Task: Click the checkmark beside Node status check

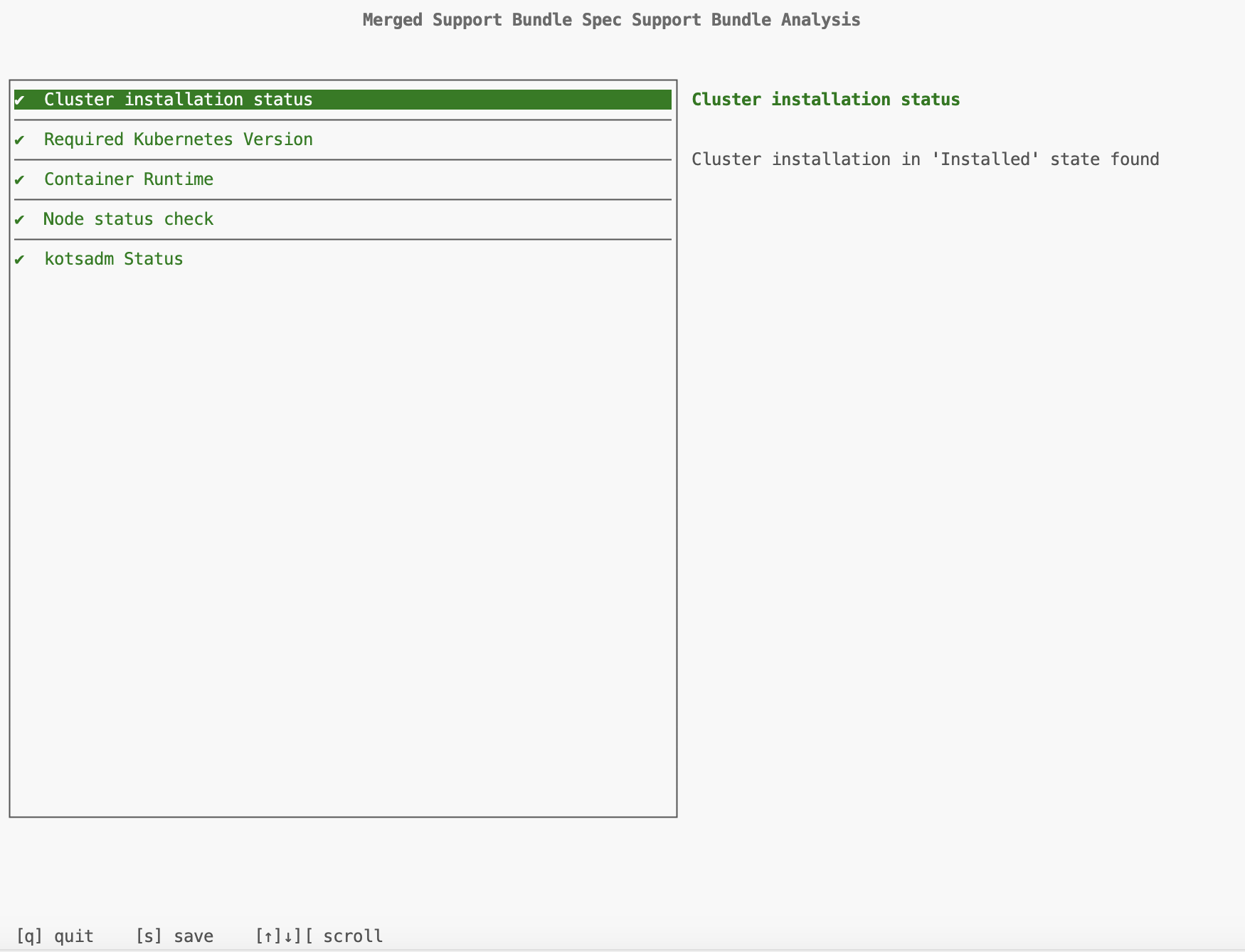Action: (20, 220)
